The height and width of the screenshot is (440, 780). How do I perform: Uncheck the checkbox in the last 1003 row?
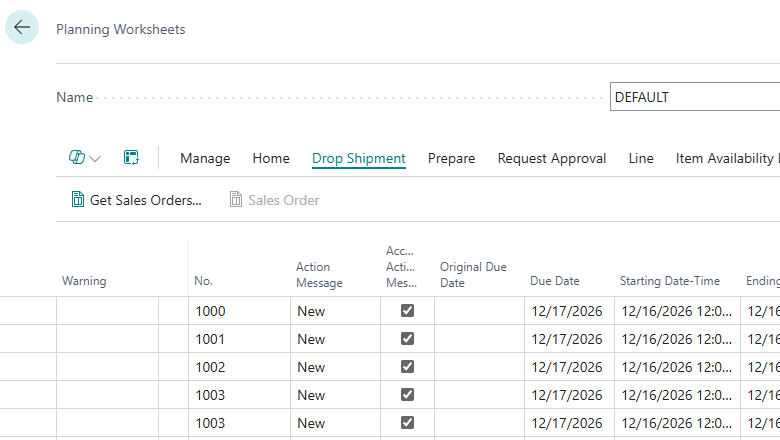tap(407, 423)
